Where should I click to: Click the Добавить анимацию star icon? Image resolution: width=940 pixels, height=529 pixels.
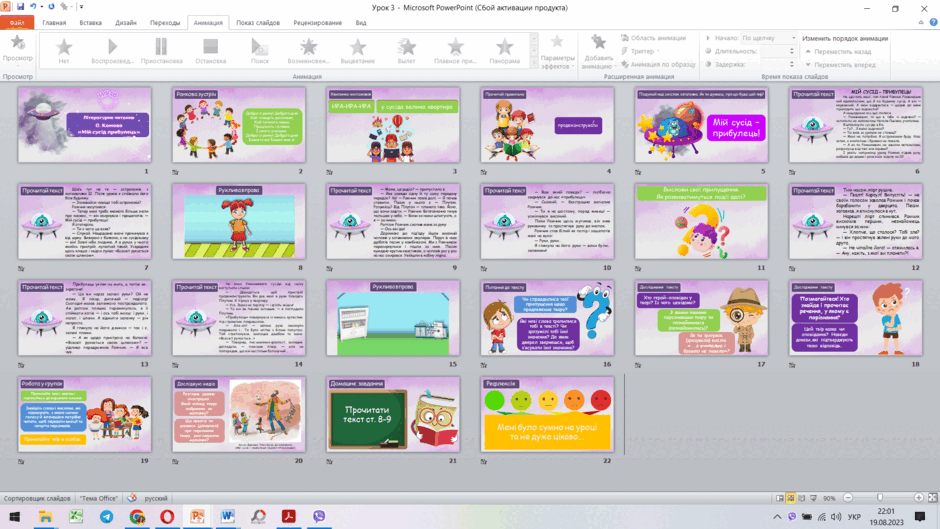coord(598,42)
